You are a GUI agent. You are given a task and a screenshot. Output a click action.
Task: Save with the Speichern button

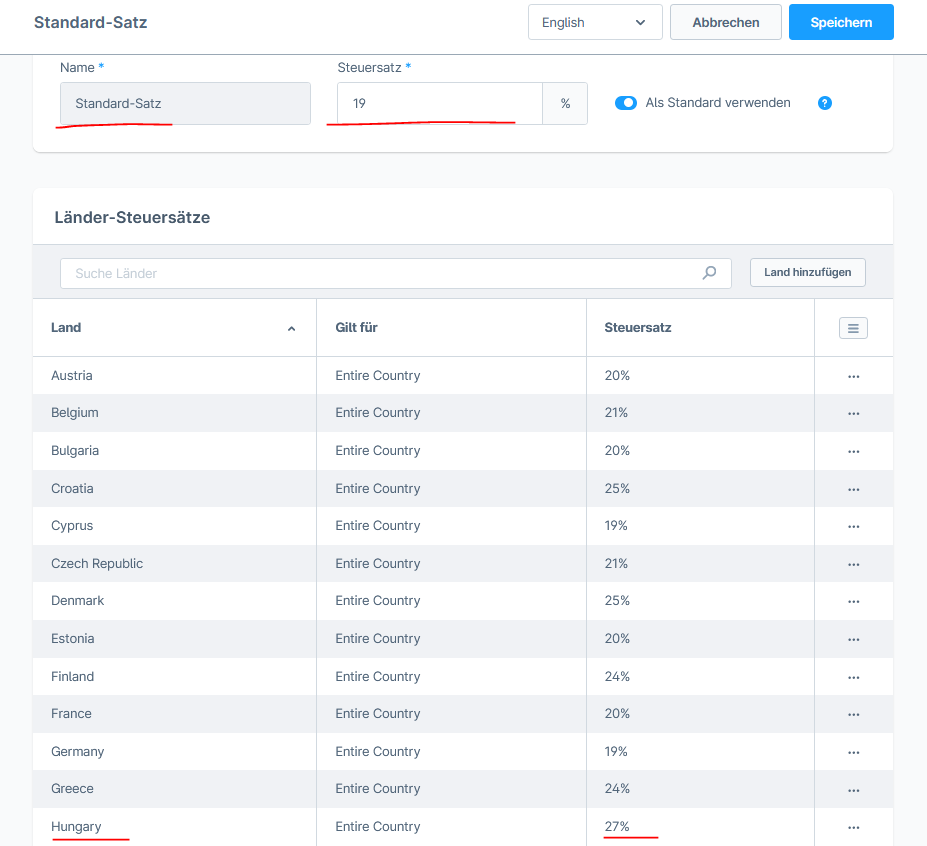point(841,22)
